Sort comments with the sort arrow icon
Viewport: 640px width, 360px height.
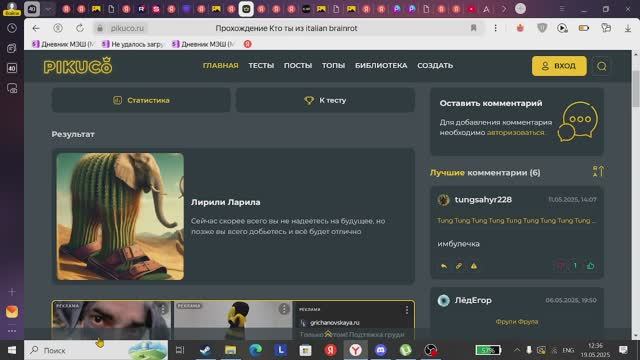(x=598, y=171)
